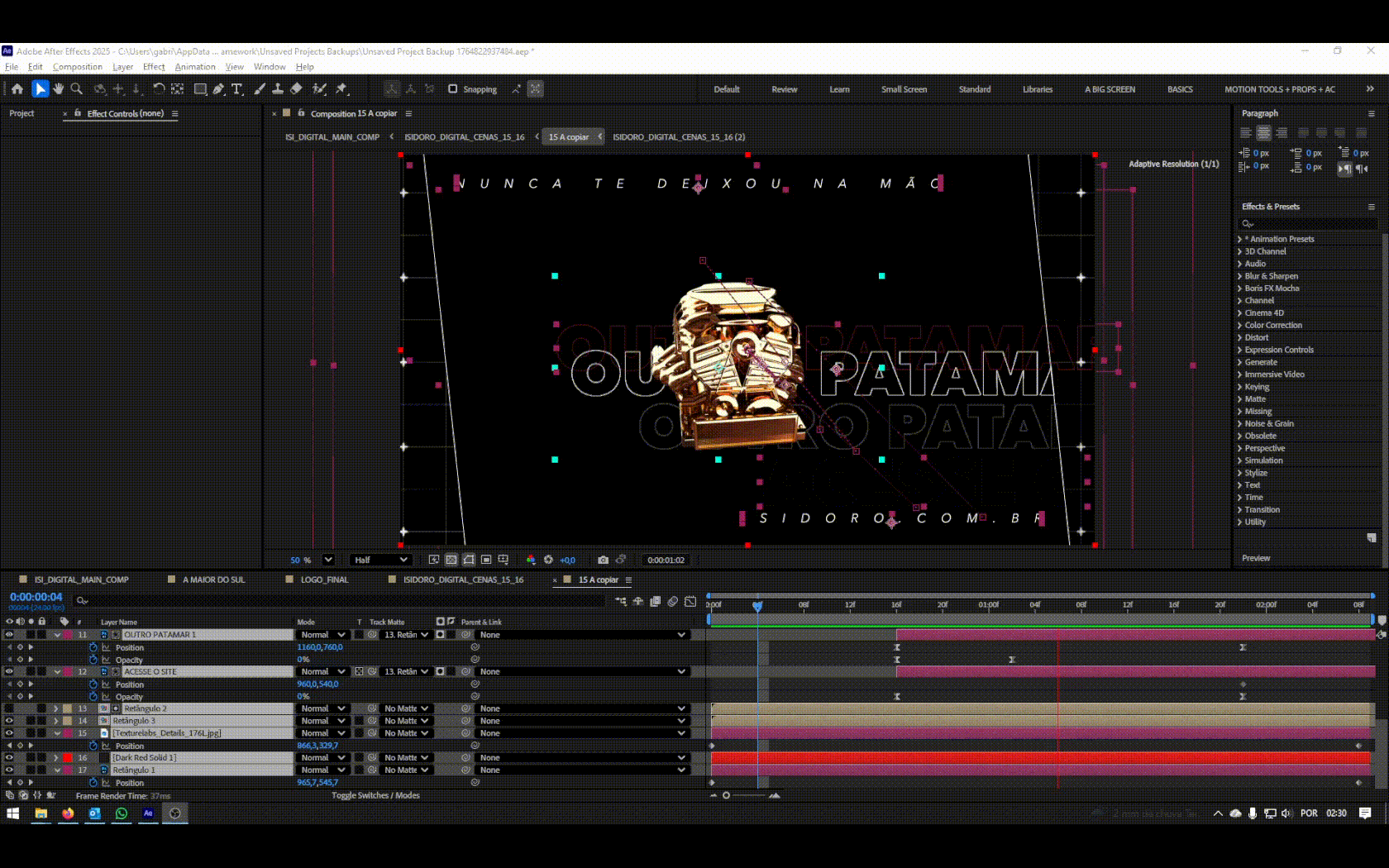Image resolution: width=1389 pixels, height=868 pixels.
Task: Select the MOTION TOOLS + PROPS + AC workspace
Action: pyautogui.click(x=1280, y=89)
